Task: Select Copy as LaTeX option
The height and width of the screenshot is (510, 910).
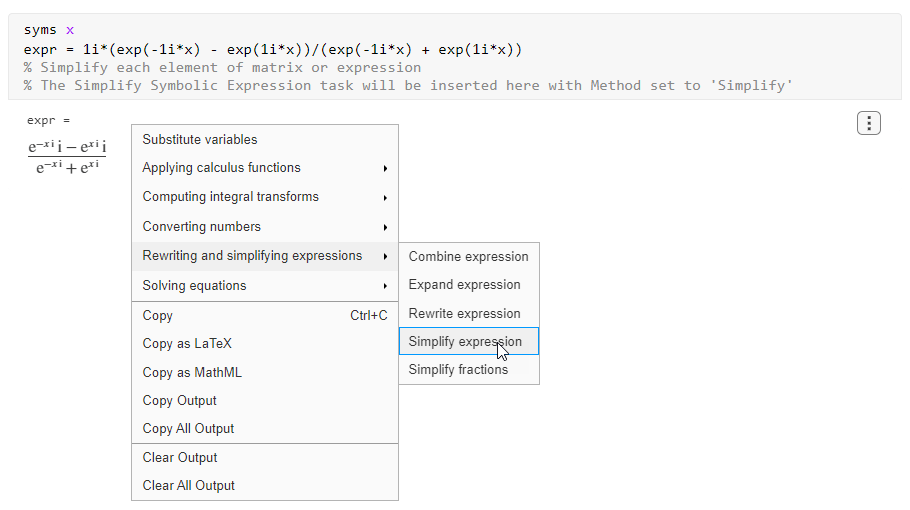Action: pyautogui.click(x=187, y=344)
